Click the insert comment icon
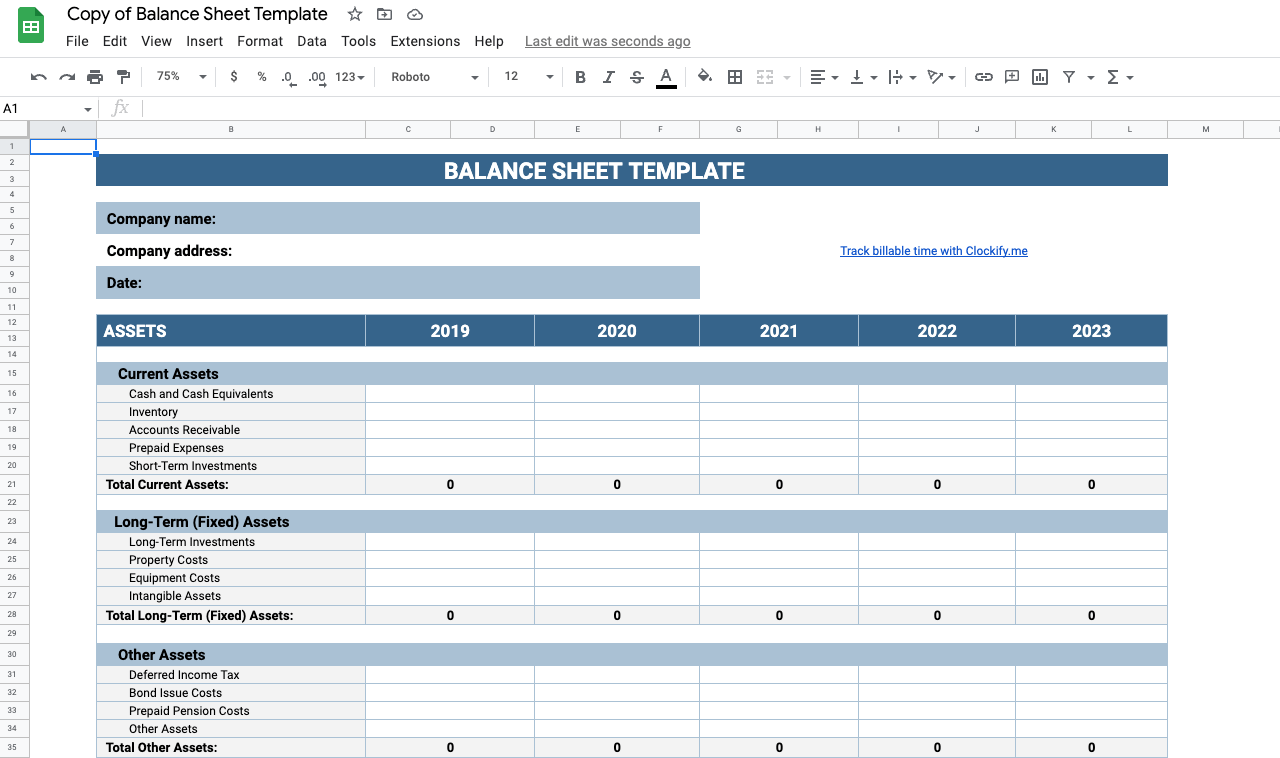The image size is (1280, 758). tap(1012, 77)
